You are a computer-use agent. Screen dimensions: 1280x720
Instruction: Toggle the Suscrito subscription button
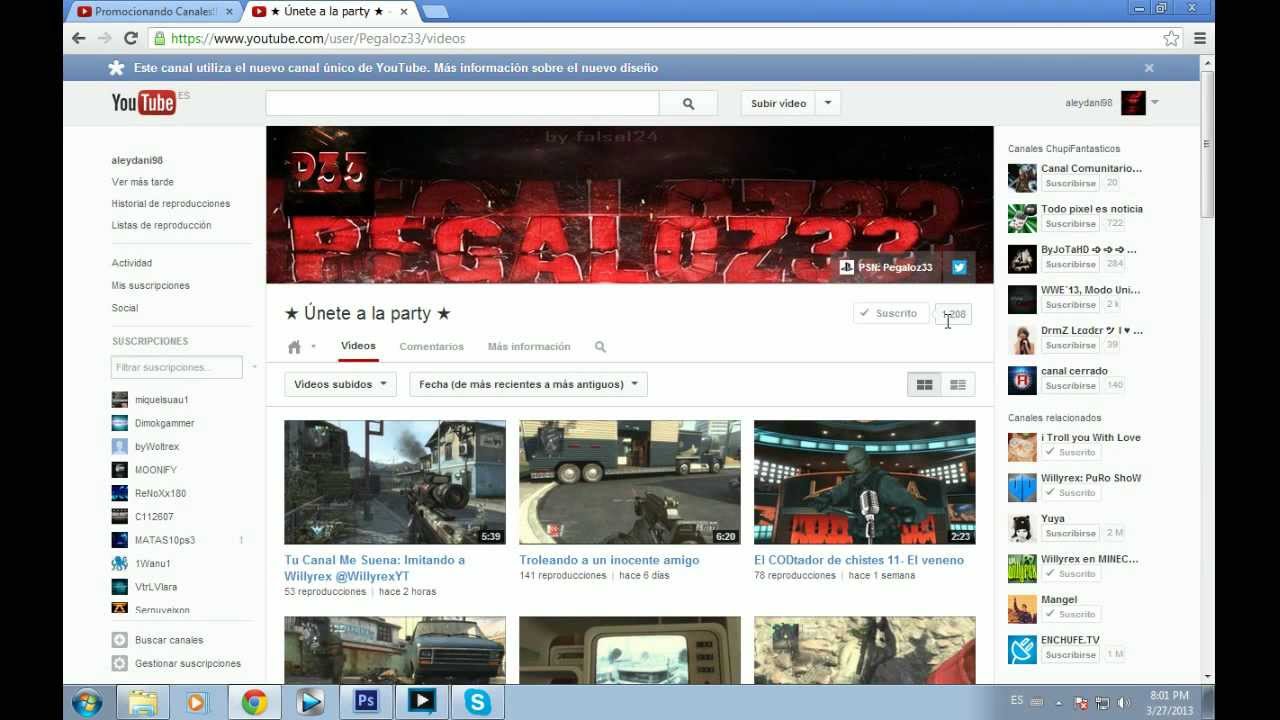(890, 313)
